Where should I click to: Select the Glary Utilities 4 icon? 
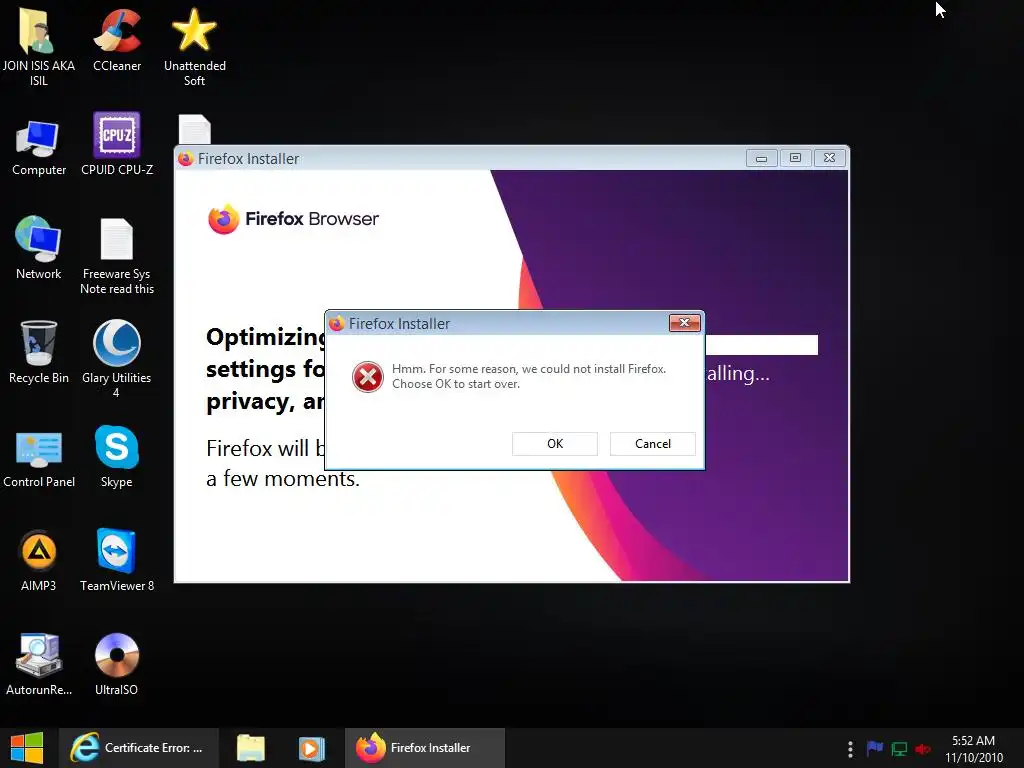(x=116, y=359)
